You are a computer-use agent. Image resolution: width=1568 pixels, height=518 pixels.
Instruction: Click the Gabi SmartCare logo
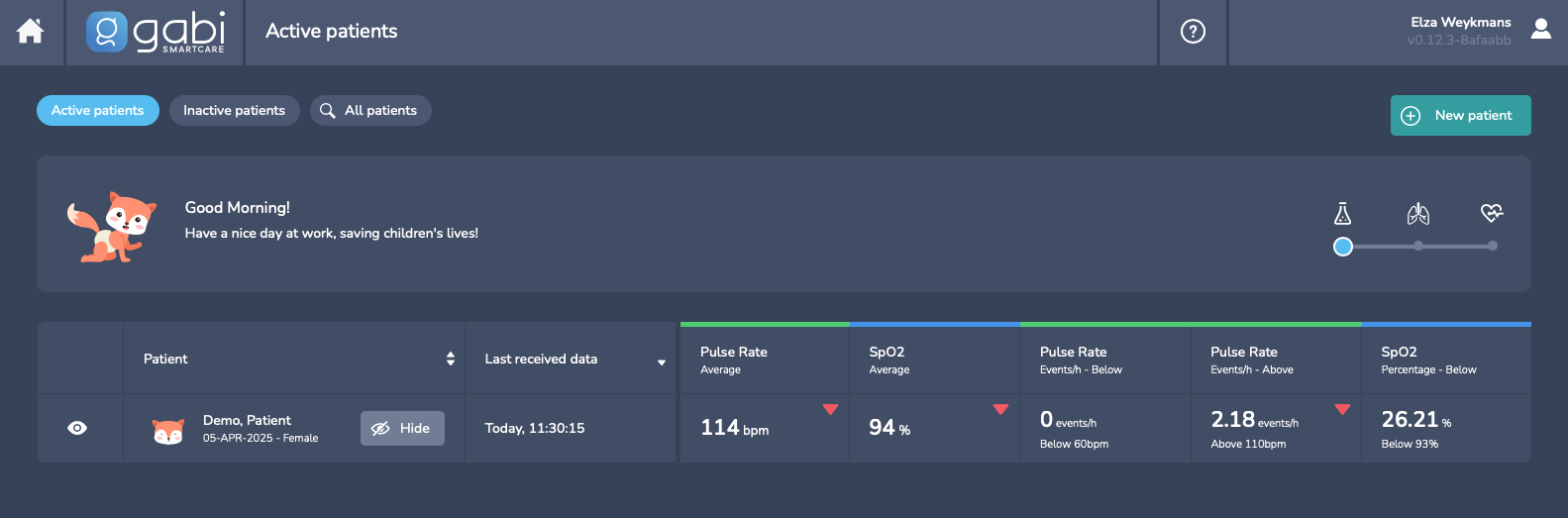click(156, 32)
